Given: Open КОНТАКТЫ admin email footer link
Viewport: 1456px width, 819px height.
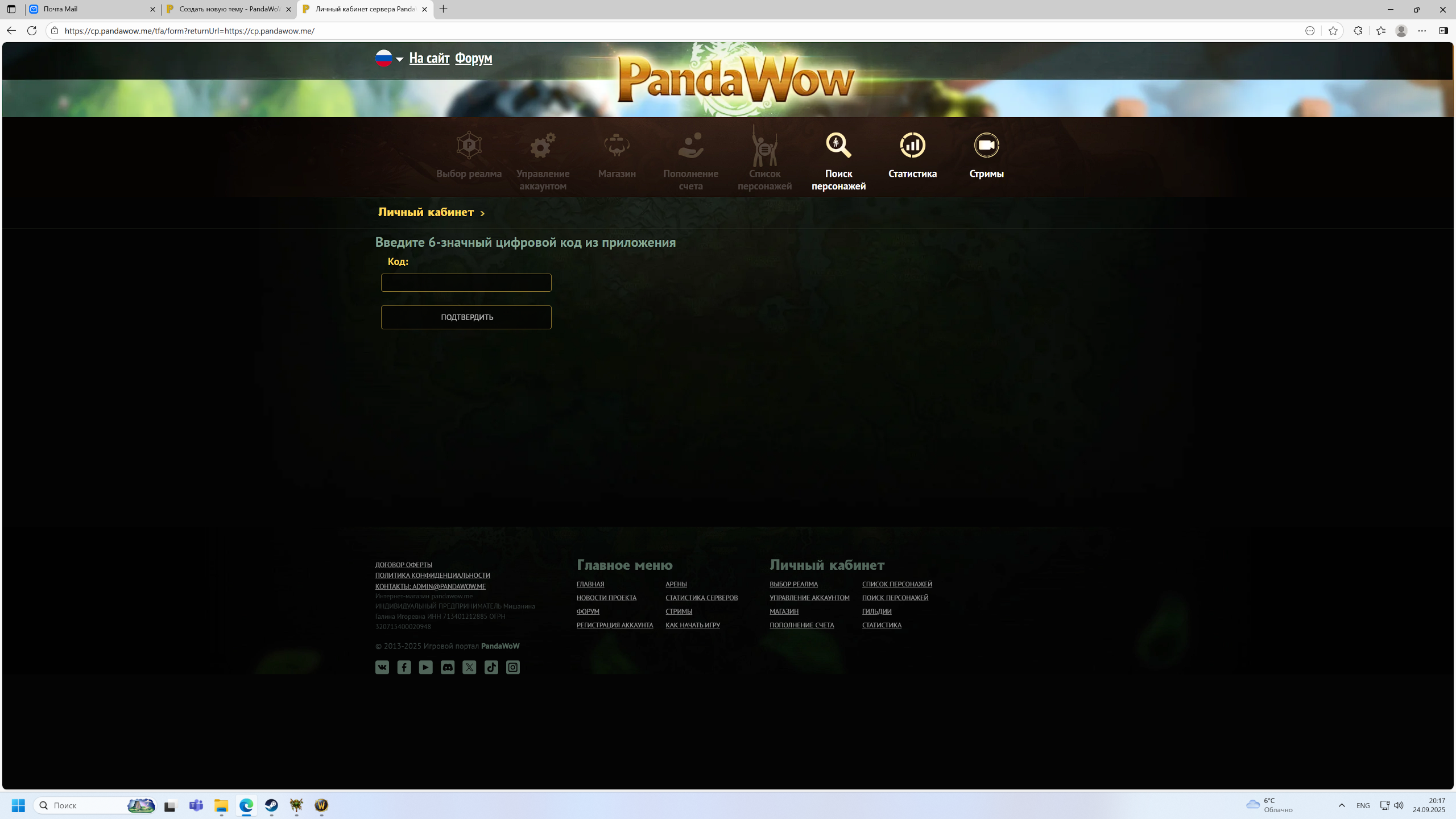Looking at the screenshot, I should [431, 586].
